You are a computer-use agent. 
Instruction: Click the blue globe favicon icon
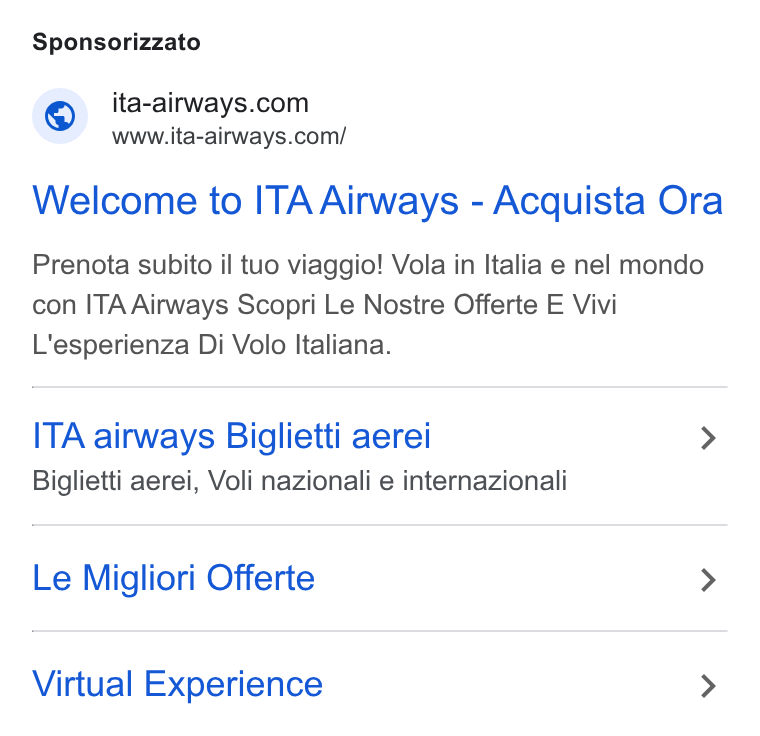coord(60,116)
